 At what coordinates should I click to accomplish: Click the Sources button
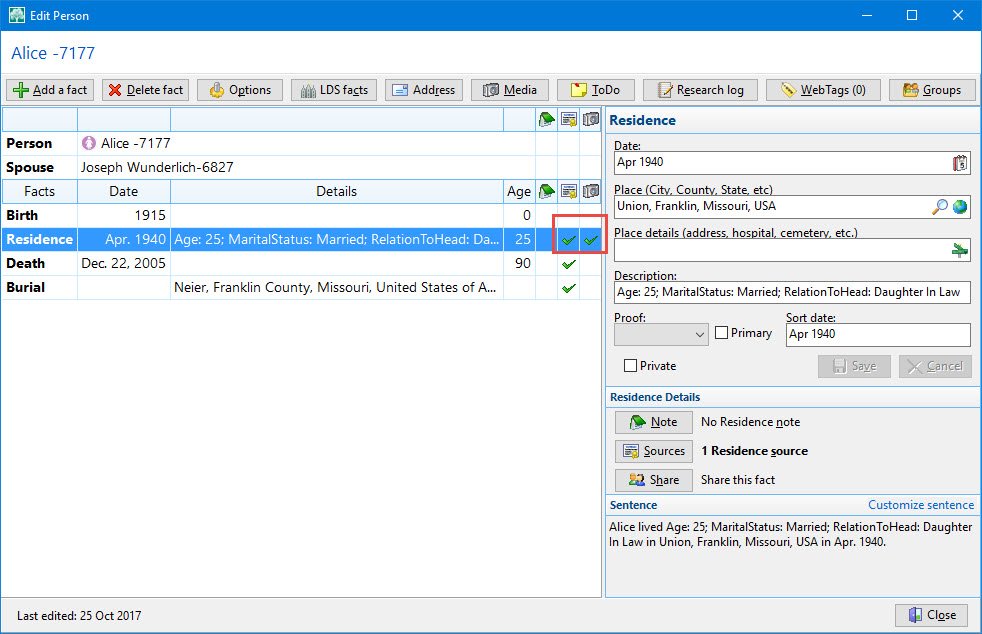coord(654,451)
